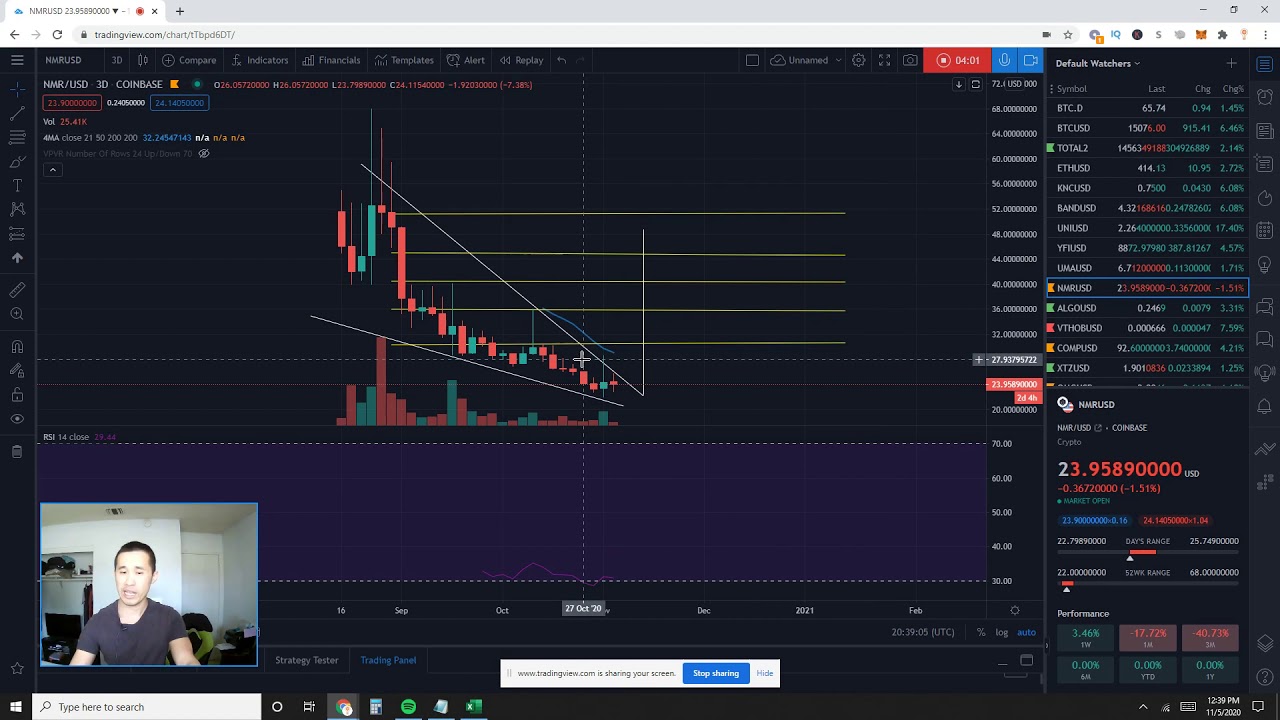Open the Financials menu

pos(331,60)
